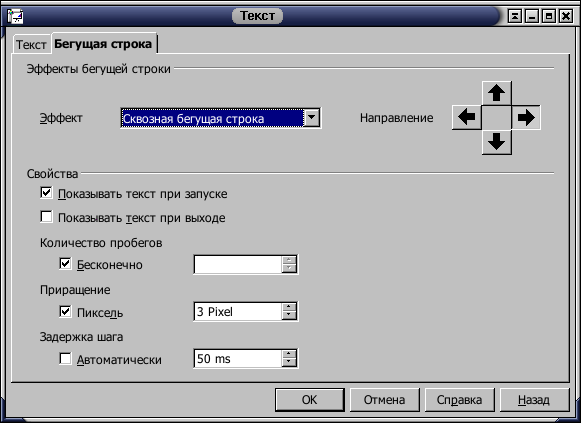Image resolution: width=581 pixels, height=423 pixels.
Task: Decrease the 50 ms delay stepper
Action: [289, 363]
